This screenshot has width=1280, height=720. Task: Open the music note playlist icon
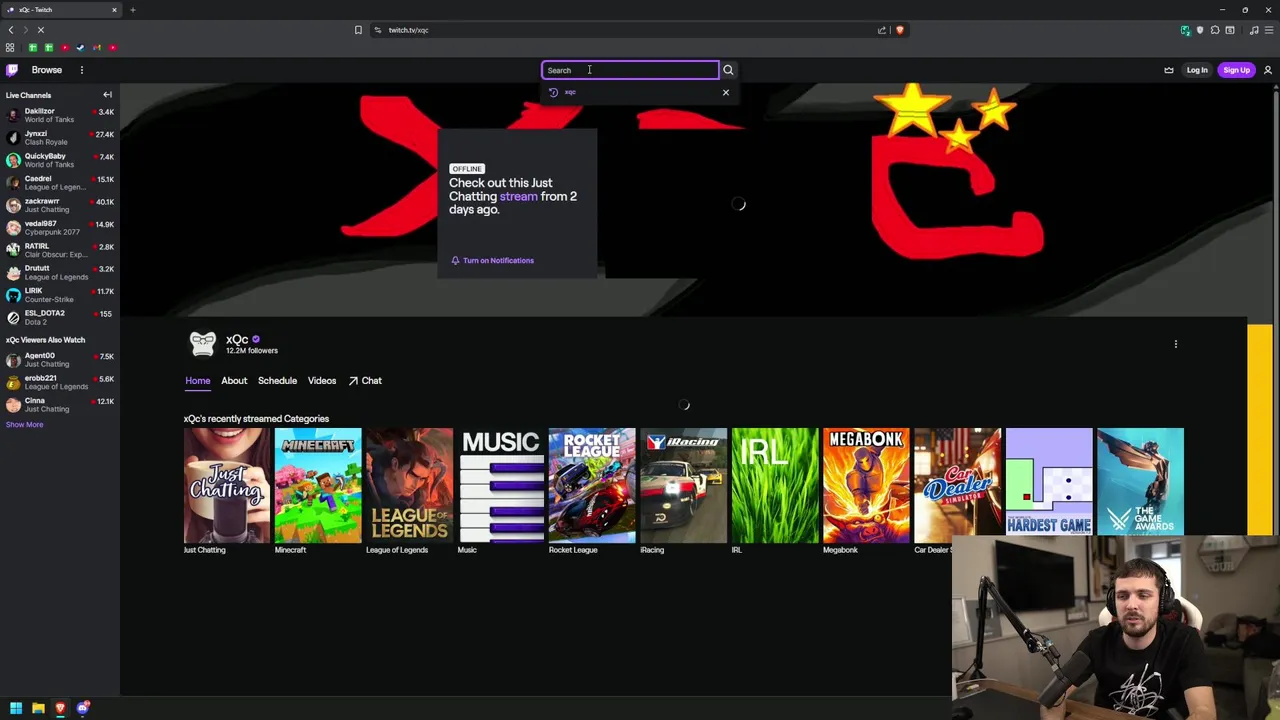coord(1254,30)
